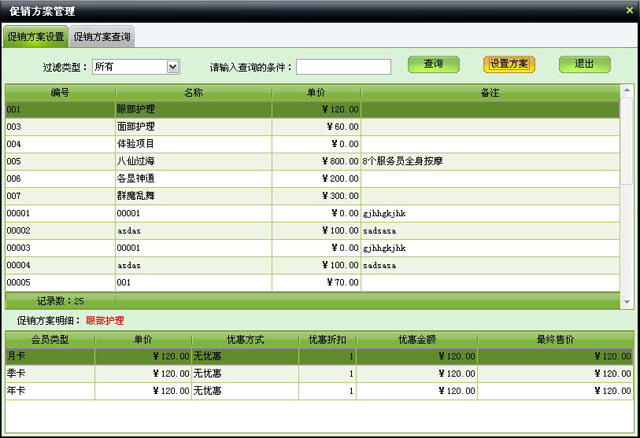Close the 促销方案管理 window
This screenshot has width=640, height=438.
click(x=629, y=9)
